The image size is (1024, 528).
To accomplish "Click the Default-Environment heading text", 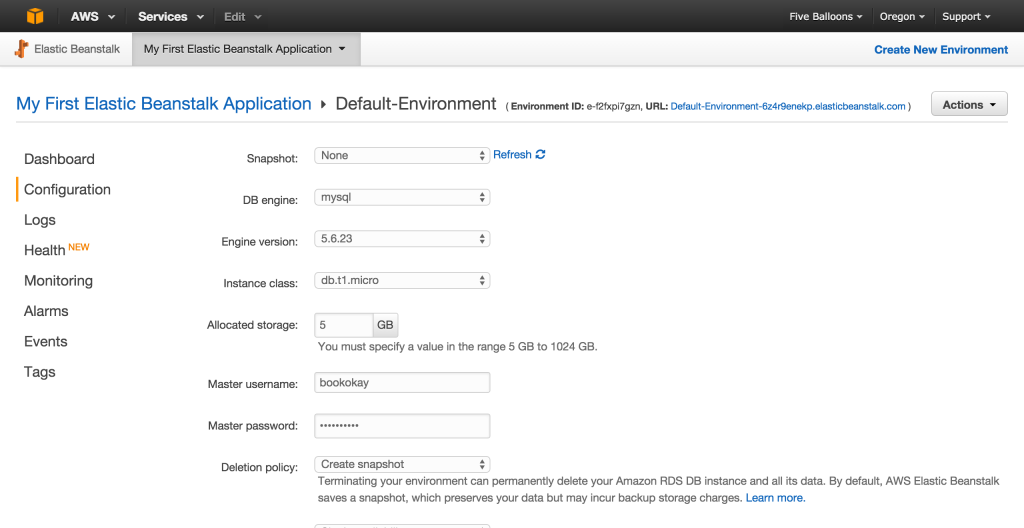I will tap(416, 104).
